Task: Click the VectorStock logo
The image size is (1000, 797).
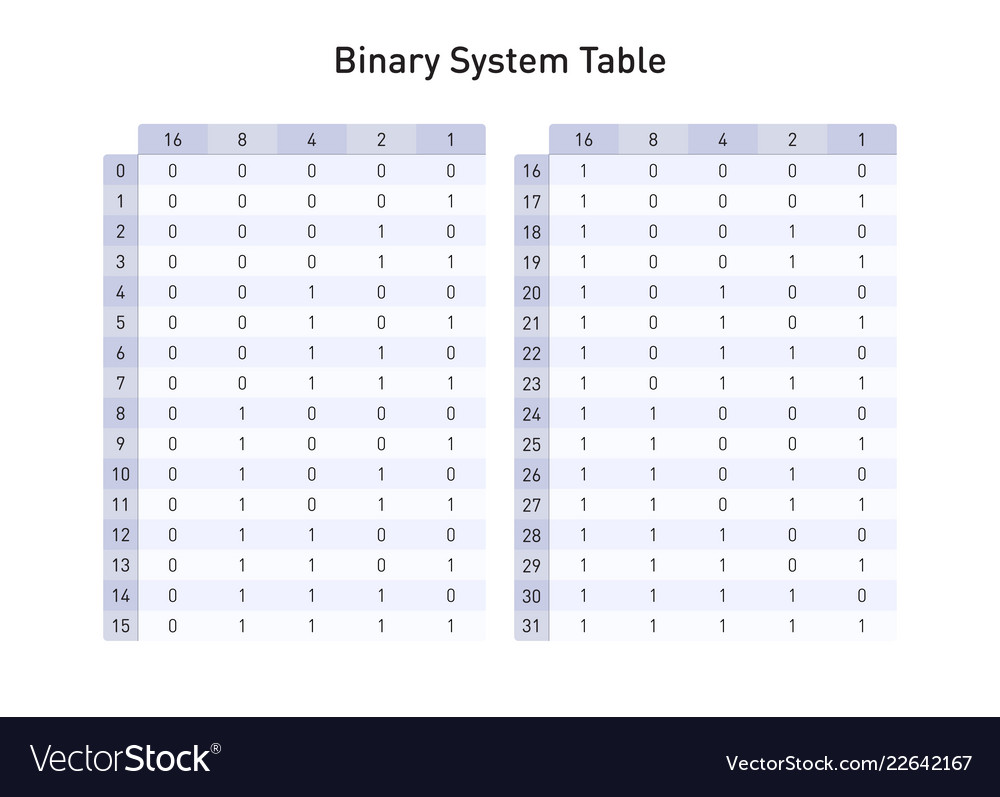Action: [121, 758]
